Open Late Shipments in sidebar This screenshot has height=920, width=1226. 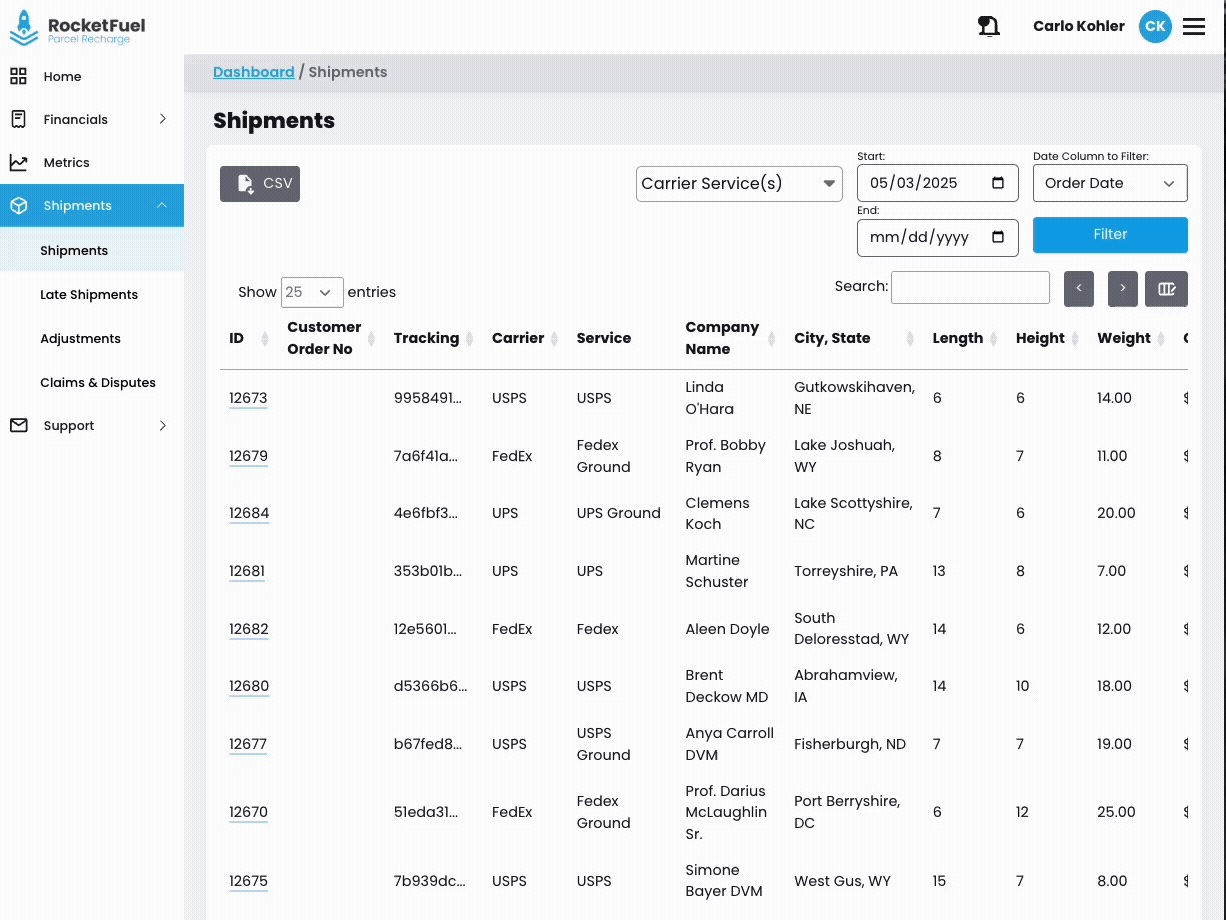[89, 295]
